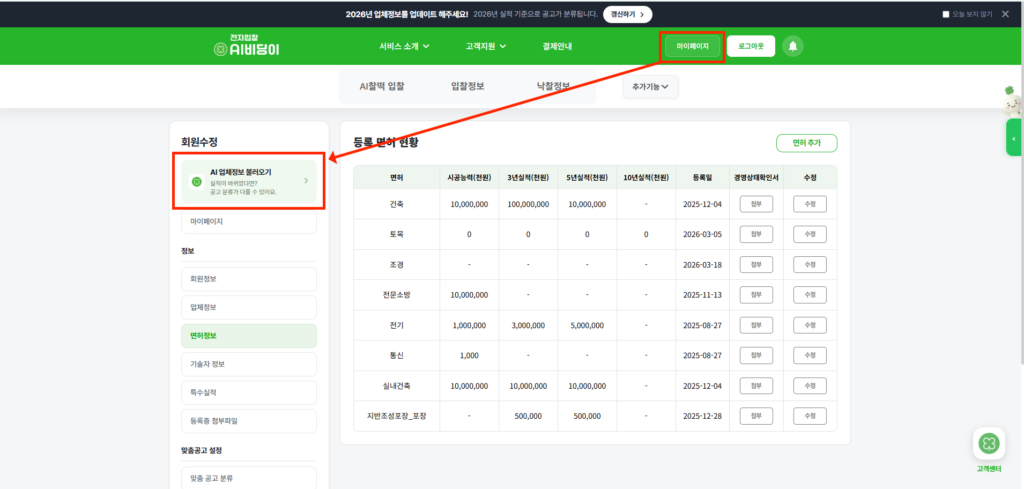1024x489 pixels.
Task: Click 수정 button in 전문소방 row
Action: 810,295
